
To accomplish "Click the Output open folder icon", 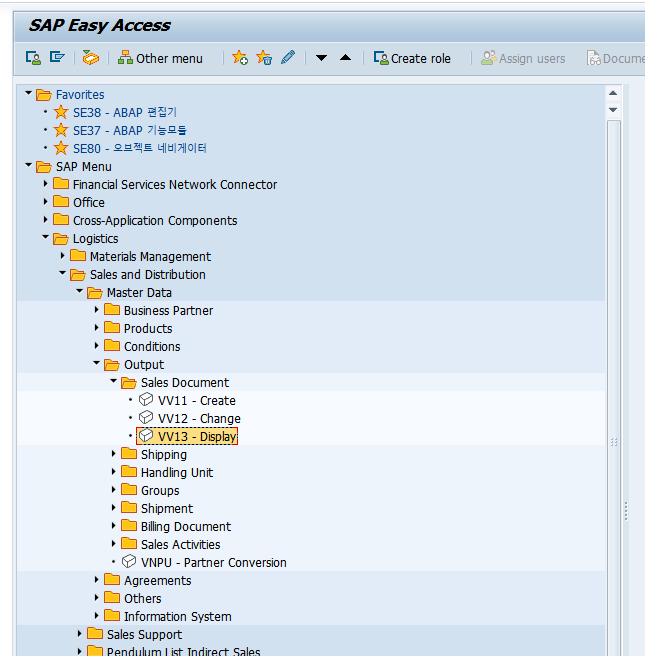I will 112,364.
